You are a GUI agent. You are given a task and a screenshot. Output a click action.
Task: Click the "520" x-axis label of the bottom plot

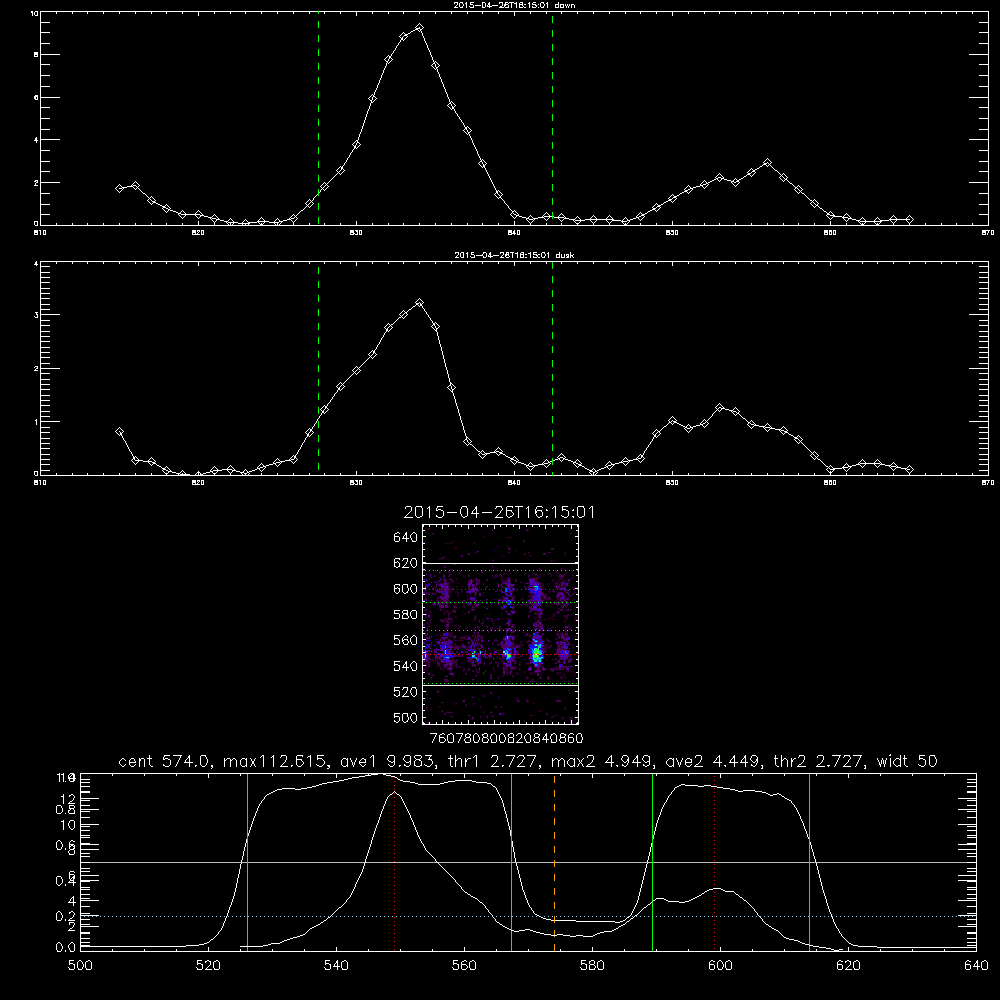pyautogui.click(x=208, y=966)
